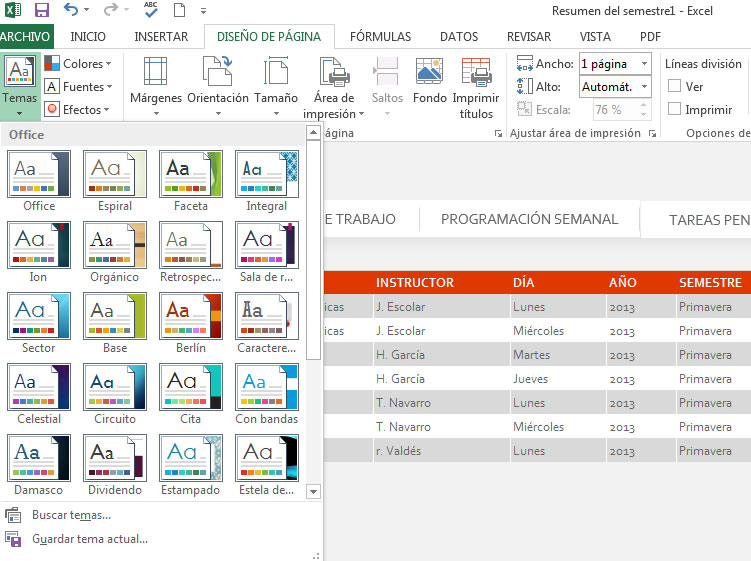Click the Save icon in quick access toolbar

tap(42, 10)
